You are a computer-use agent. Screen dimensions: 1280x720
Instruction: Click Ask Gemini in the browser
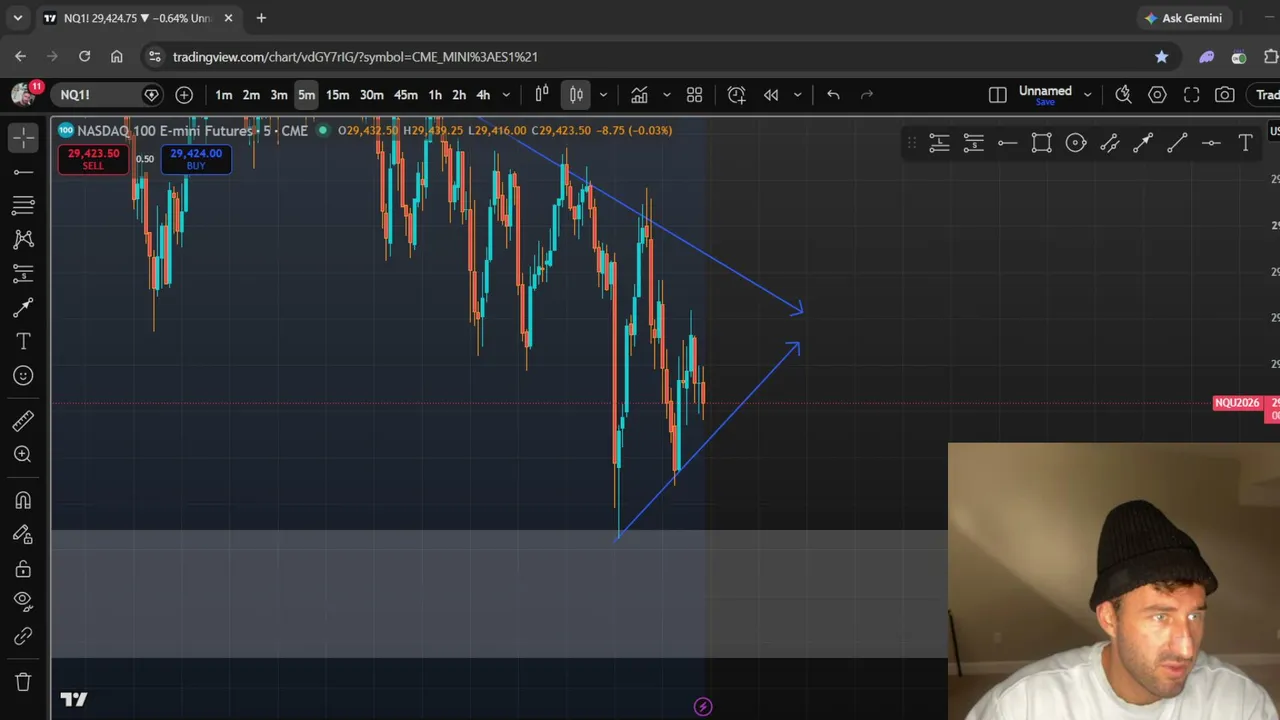pyautogui.click(x=1184, y=18)
